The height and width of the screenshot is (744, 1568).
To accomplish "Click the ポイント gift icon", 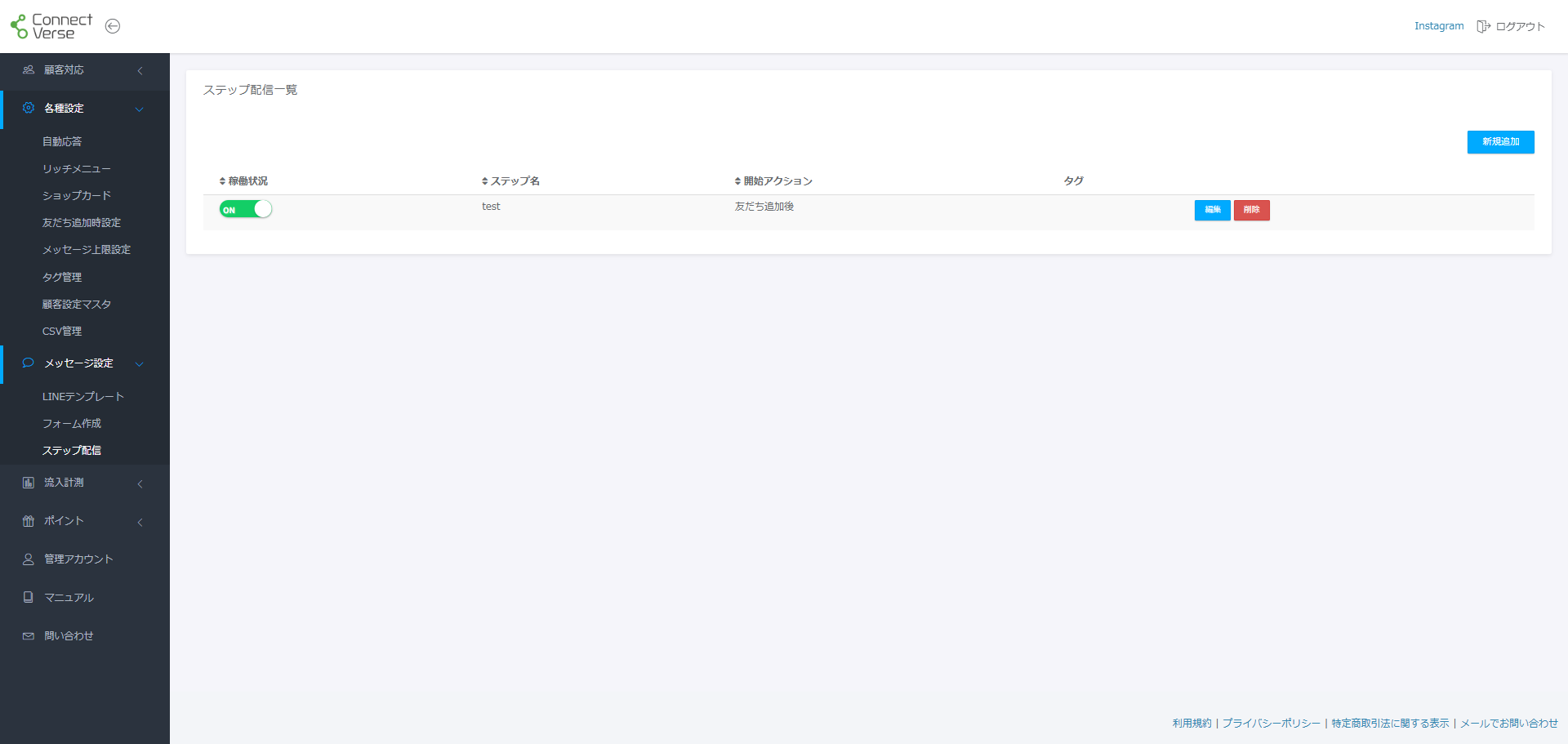I will (x=29, y=521).
